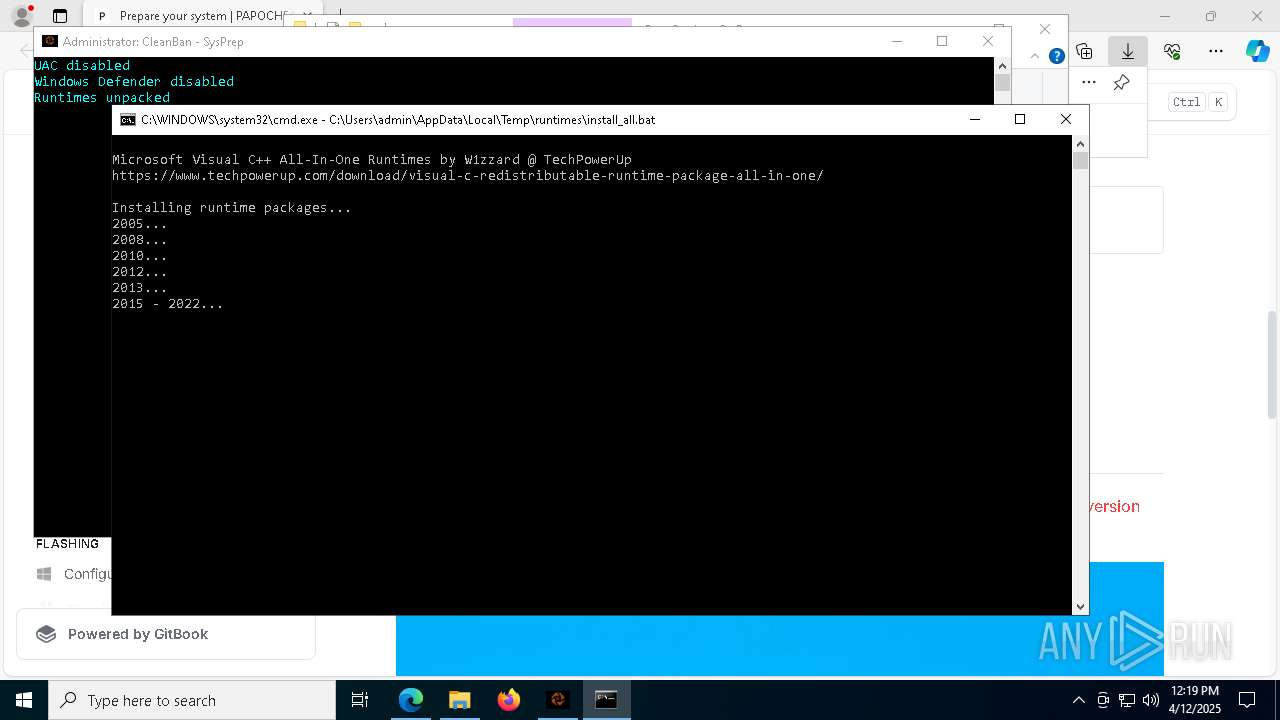
Task: Click the cmd.exe window title bar icon
Action: pos(127,119)
